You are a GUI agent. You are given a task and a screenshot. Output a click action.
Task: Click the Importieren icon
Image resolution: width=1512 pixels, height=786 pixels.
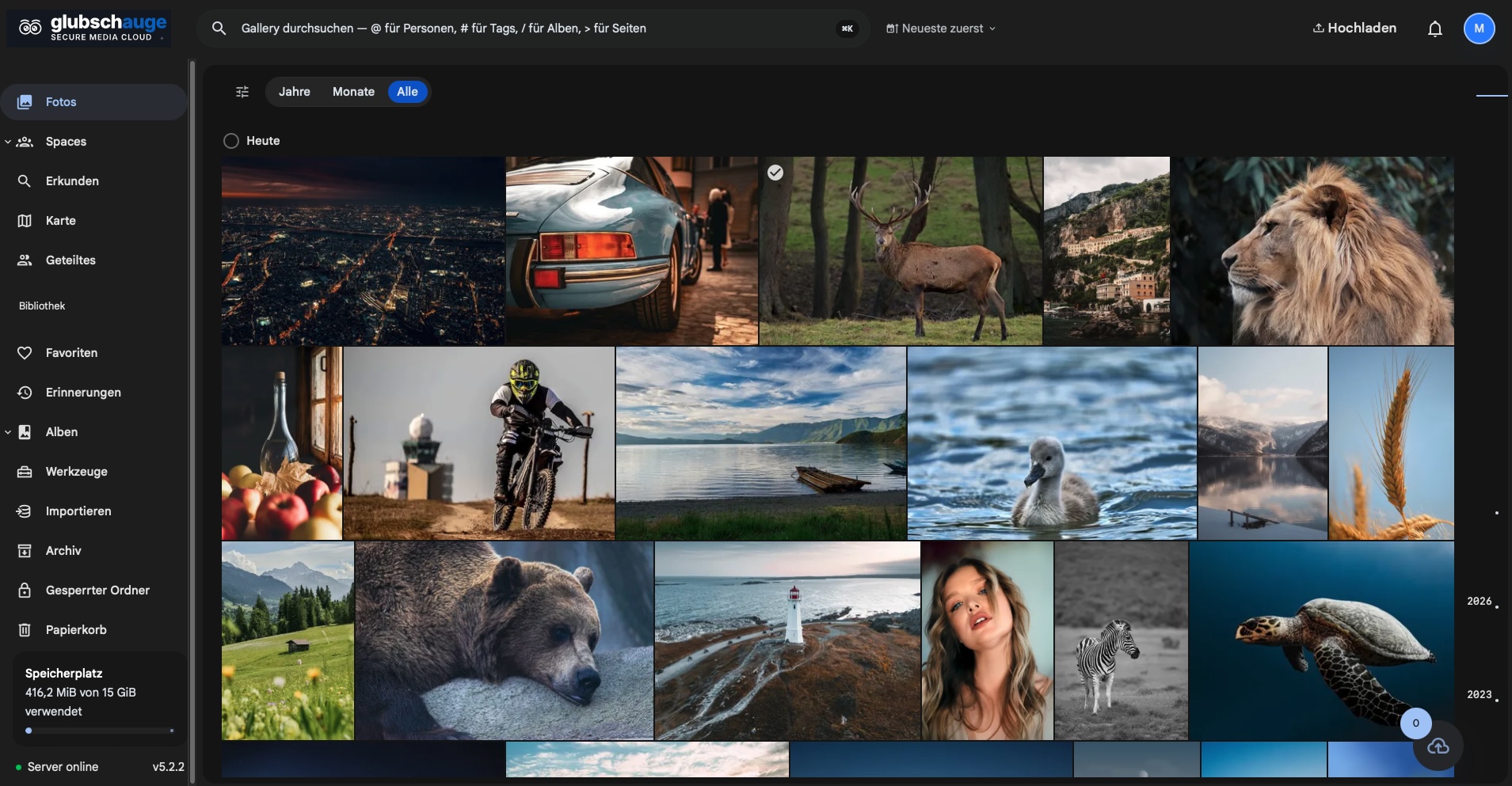[x=25, y=511]
